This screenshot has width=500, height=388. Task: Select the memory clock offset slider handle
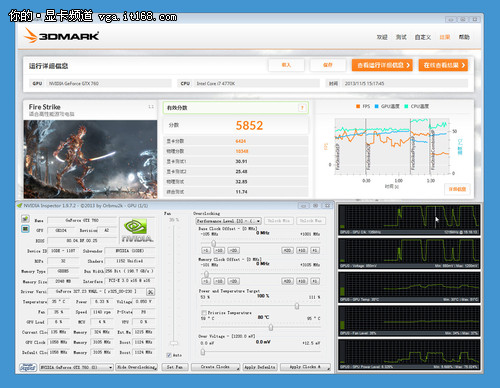coord(206,274)
